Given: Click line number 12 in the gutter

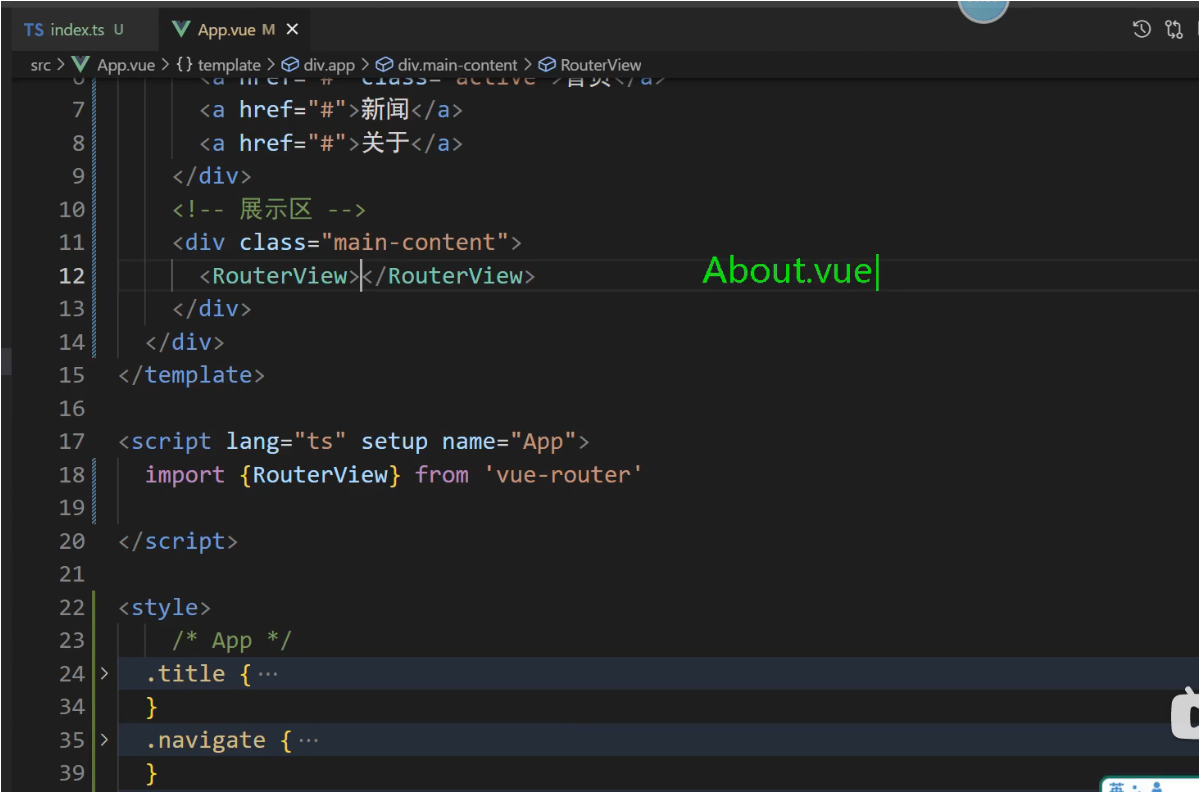Looking at the screenshot, I should click(72, 276).
